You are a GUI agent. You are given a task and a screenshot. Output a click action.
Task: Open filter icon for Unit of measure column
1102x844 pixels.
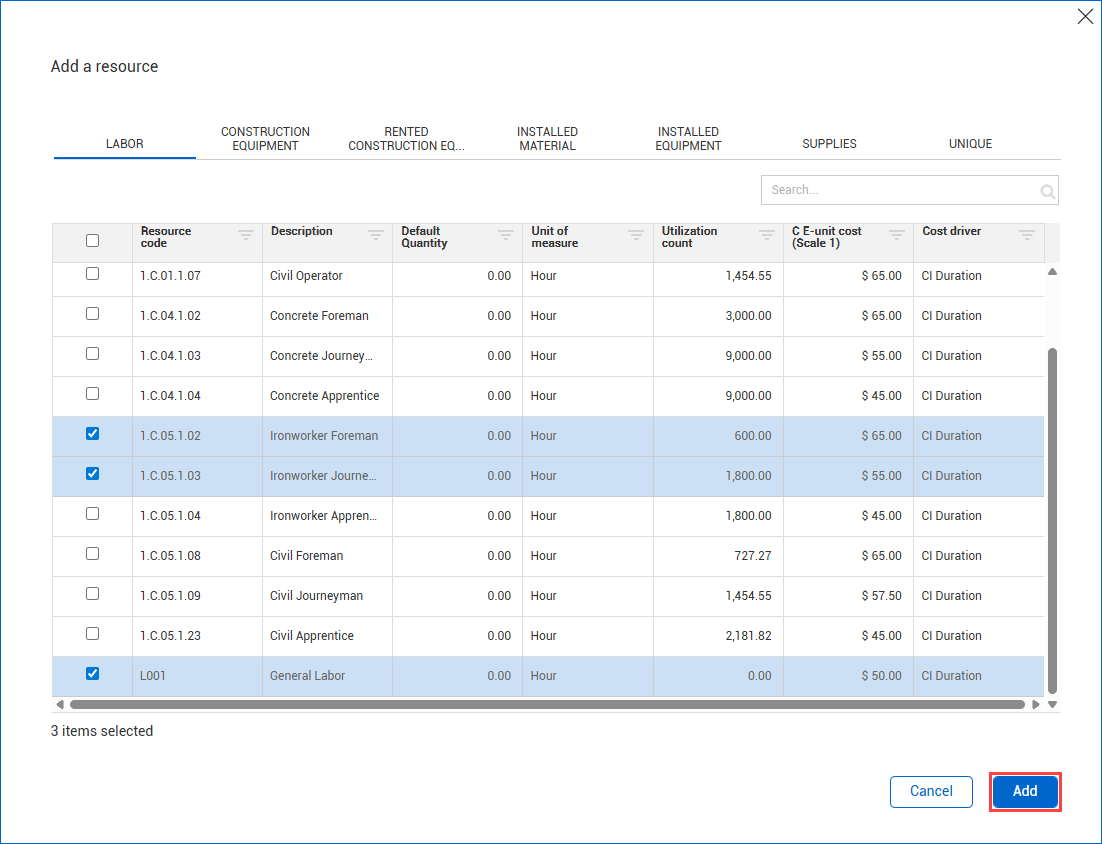click(636, 235)
